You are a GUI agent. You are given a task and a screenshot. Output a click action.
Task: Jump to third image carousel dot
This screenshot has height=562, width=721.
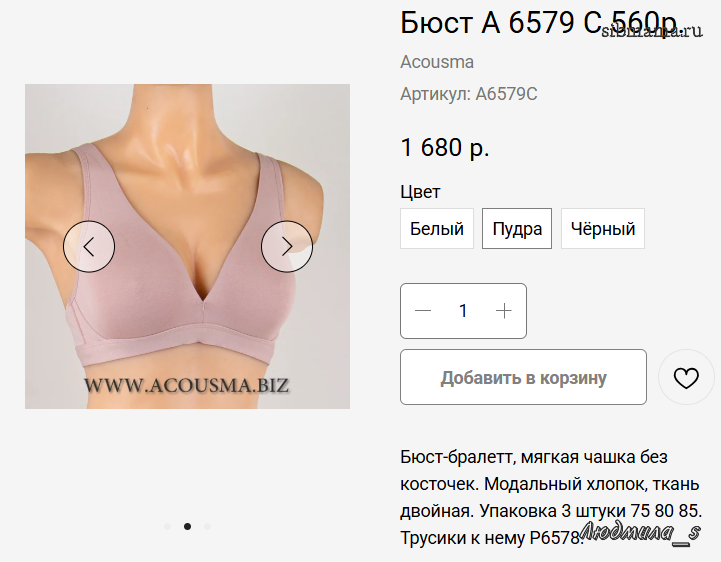[207, 526]
